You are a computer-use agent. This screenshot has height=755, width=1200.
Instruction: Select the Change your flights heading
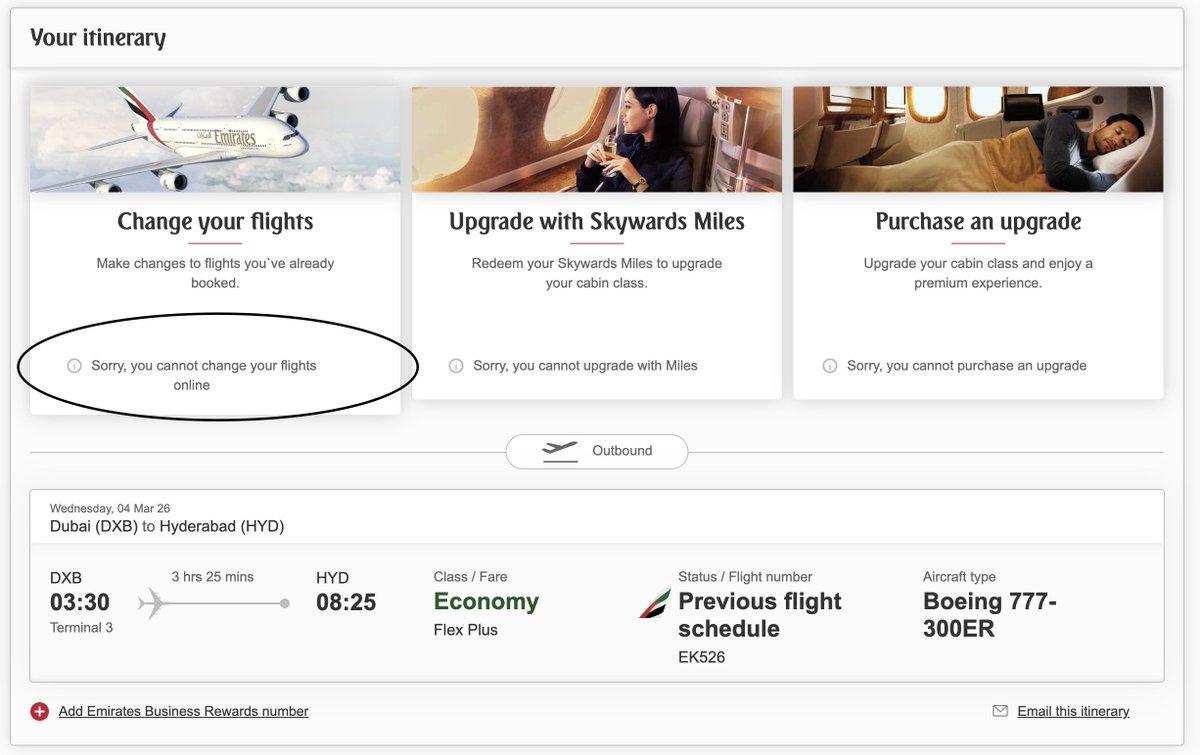215,221
